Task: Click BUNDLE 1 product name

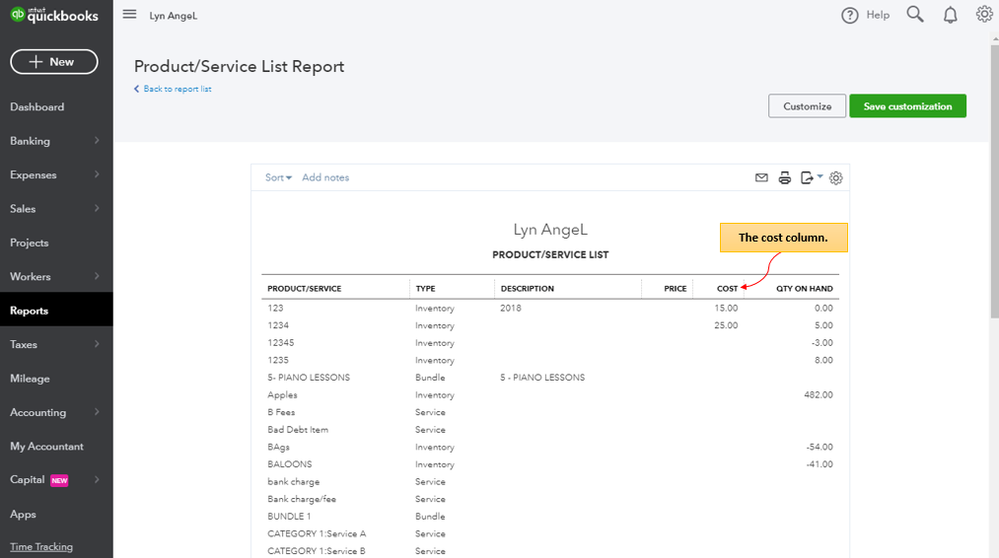Action: 289,517
